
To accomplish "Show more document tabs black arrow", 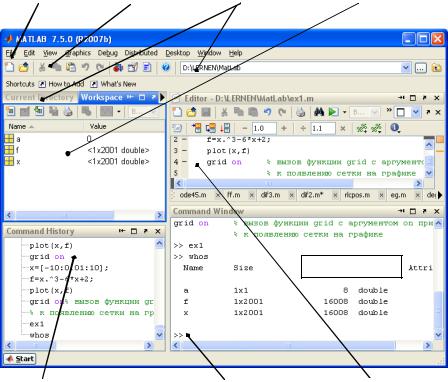I will [x=440, y=195].
